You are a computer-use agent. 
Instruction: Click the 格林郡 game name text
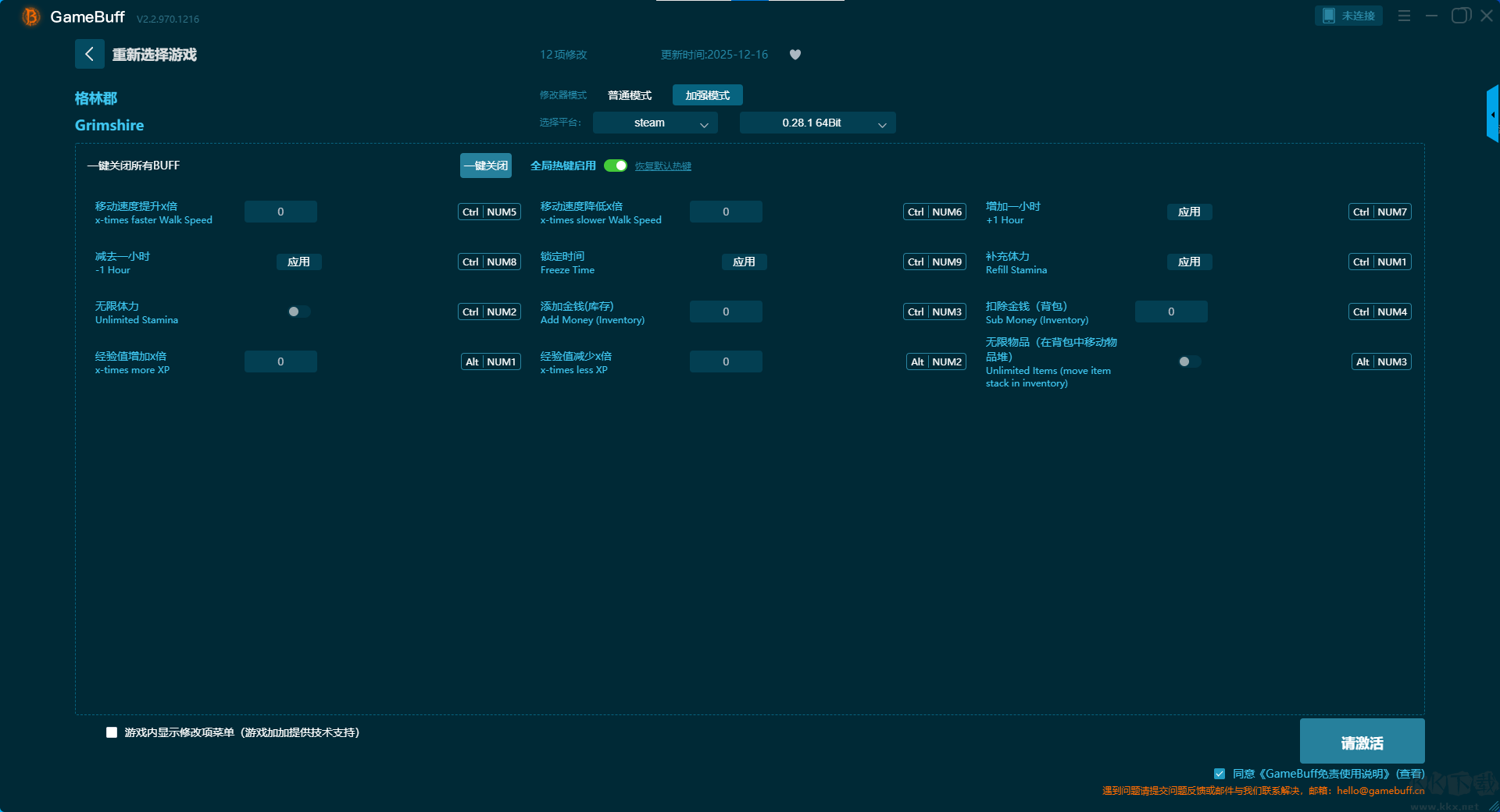[96, 98]
